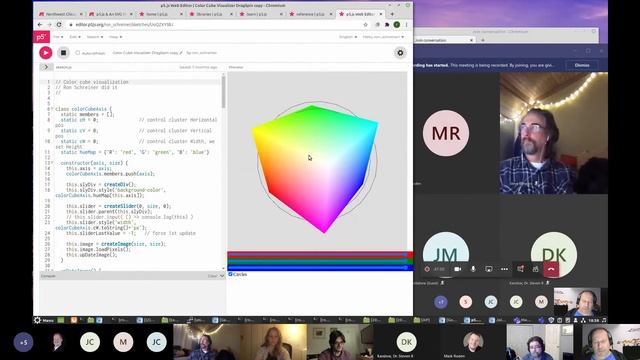640x360 pixels.
Task: Click the p5 logo icon
Action: pyautogui.click(x=41, y=37)
